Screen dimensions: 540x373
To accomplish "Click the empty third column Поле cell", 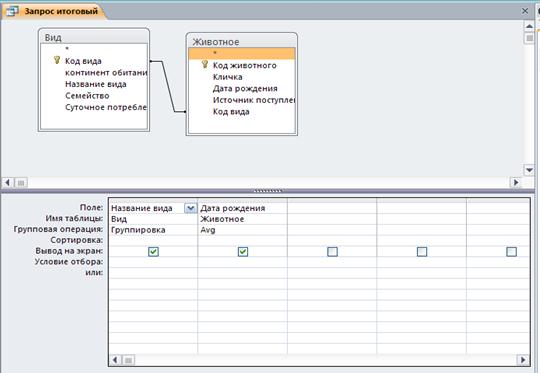I will (332, 208).
